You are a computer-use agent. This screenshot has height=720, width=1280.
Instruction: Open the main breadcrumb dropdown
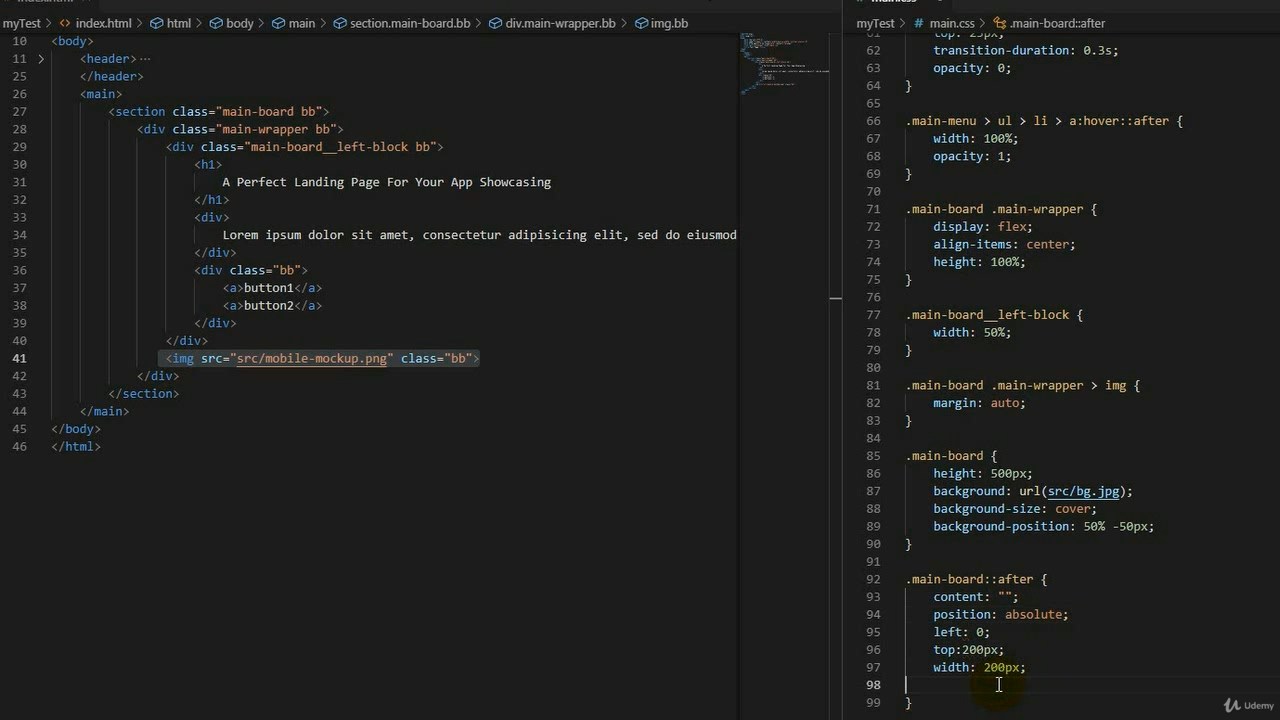click(x=302, y=23)
